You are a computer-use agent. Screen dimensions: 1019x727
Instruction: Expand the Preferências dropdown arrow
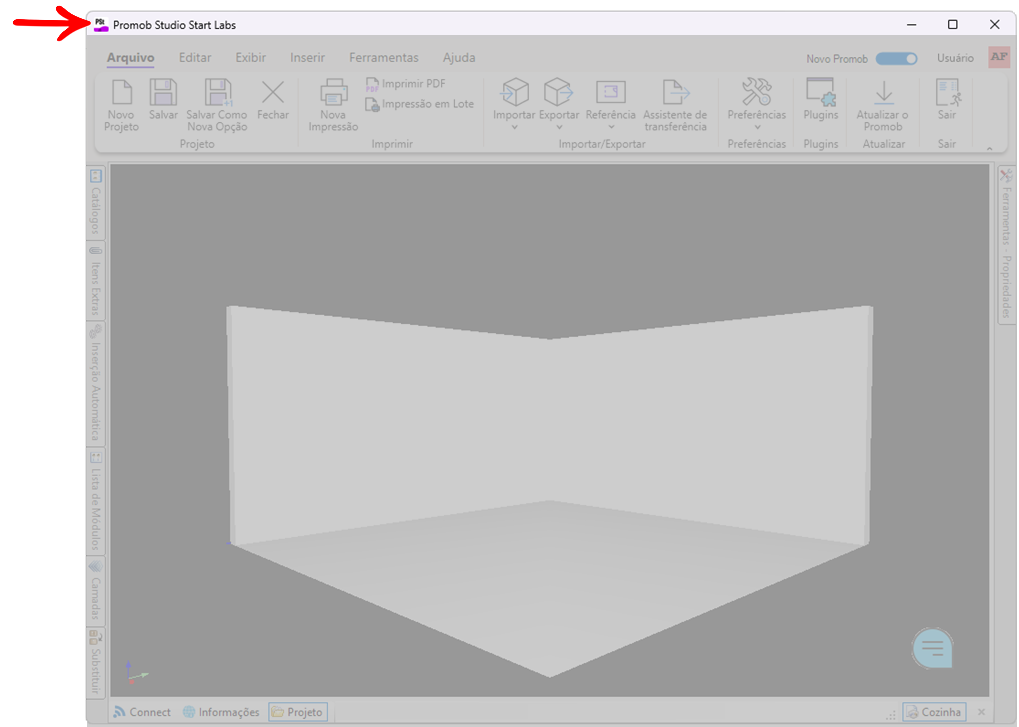(756, 127)
